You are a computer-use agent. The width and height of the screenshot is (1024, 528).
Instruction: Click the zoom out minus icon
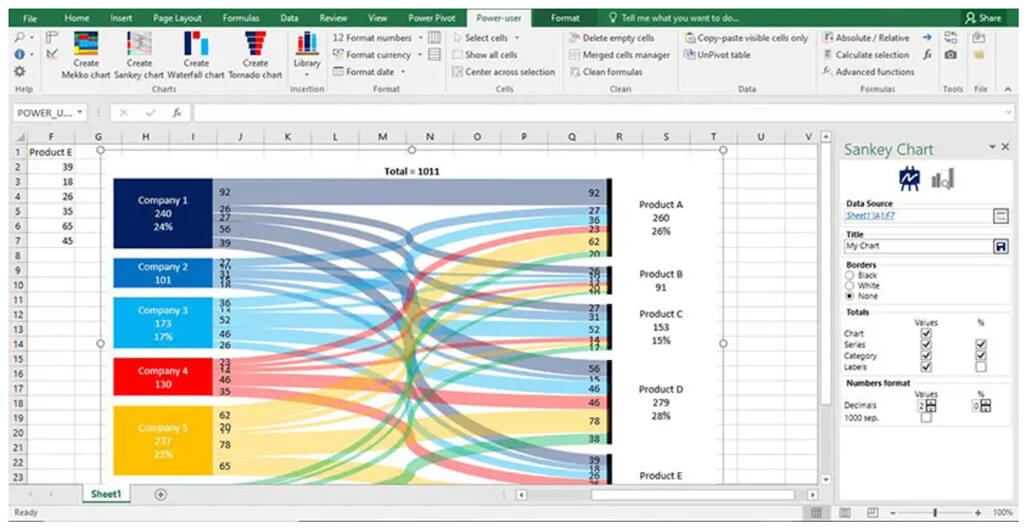[893, 513]
